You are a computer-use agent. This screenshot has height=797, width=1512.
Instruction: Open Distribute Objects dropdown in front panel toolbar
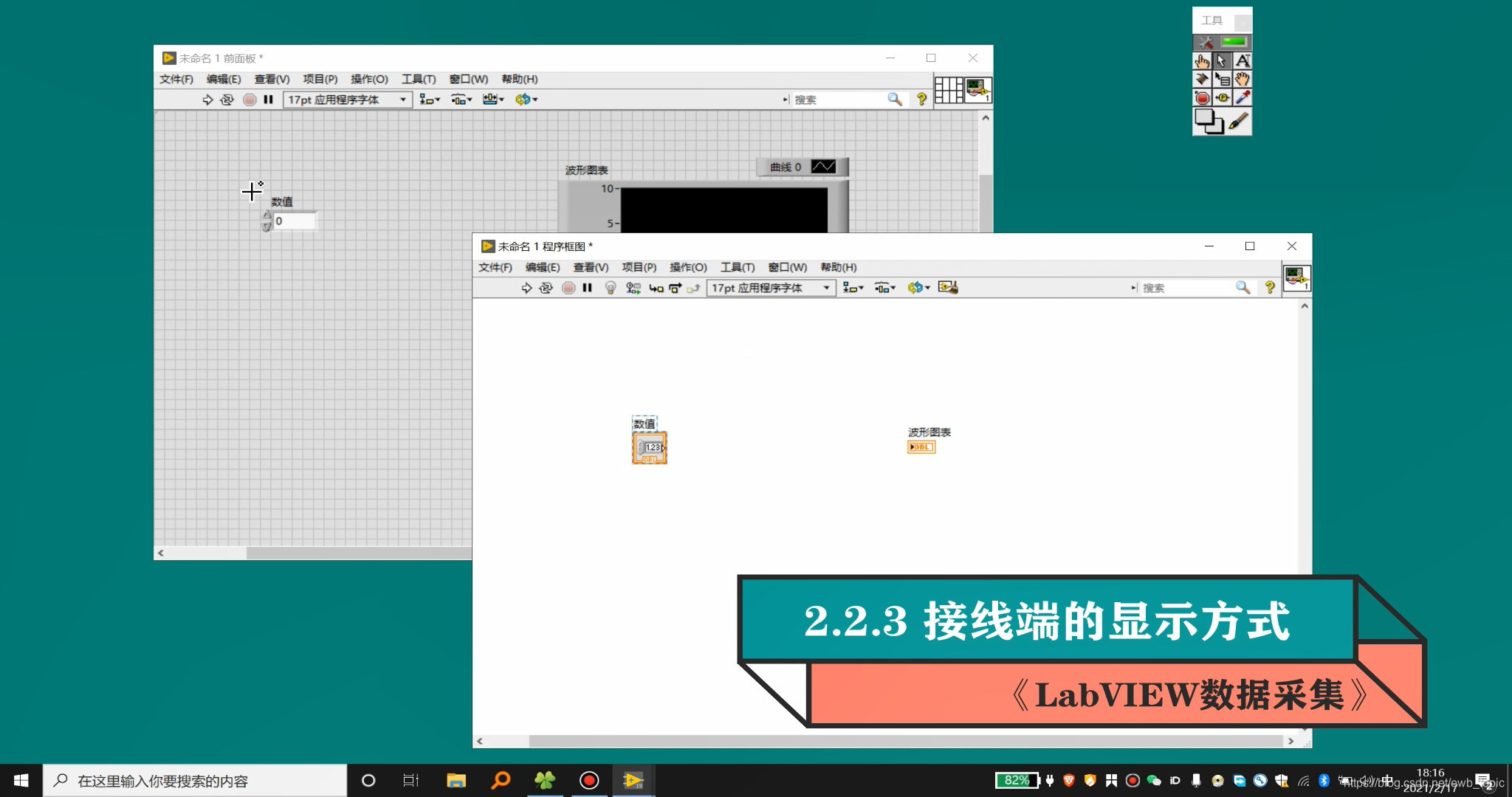tap(461, 100)
